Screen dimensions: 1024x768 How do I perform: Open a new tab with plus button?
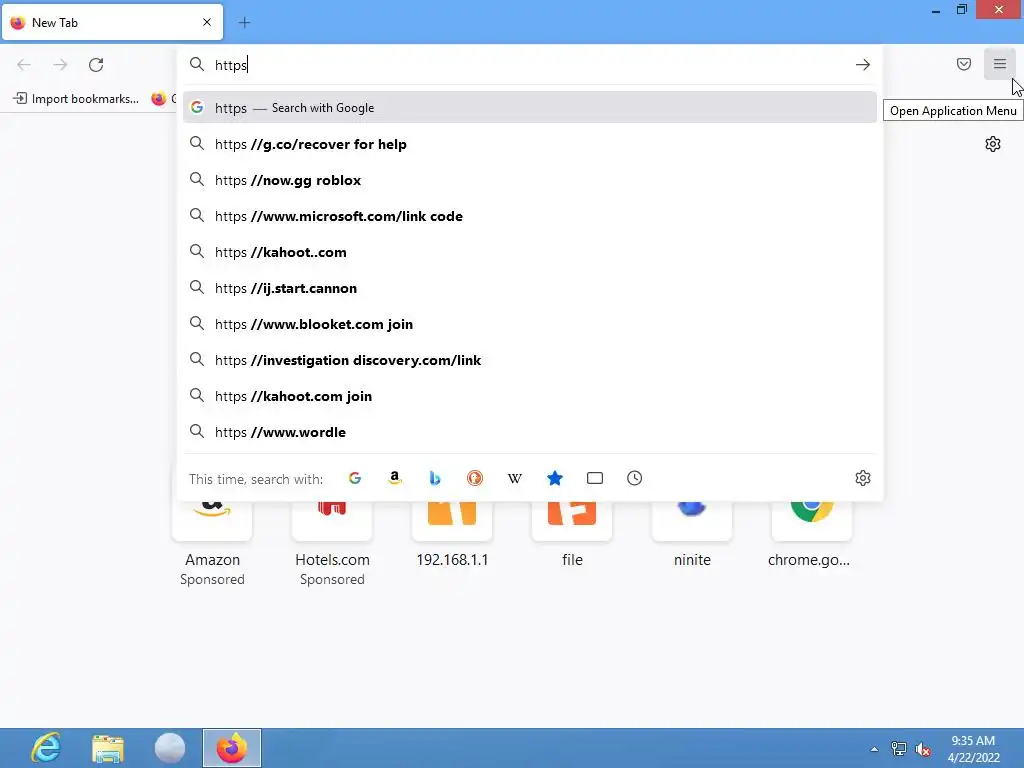click(244, 23)
